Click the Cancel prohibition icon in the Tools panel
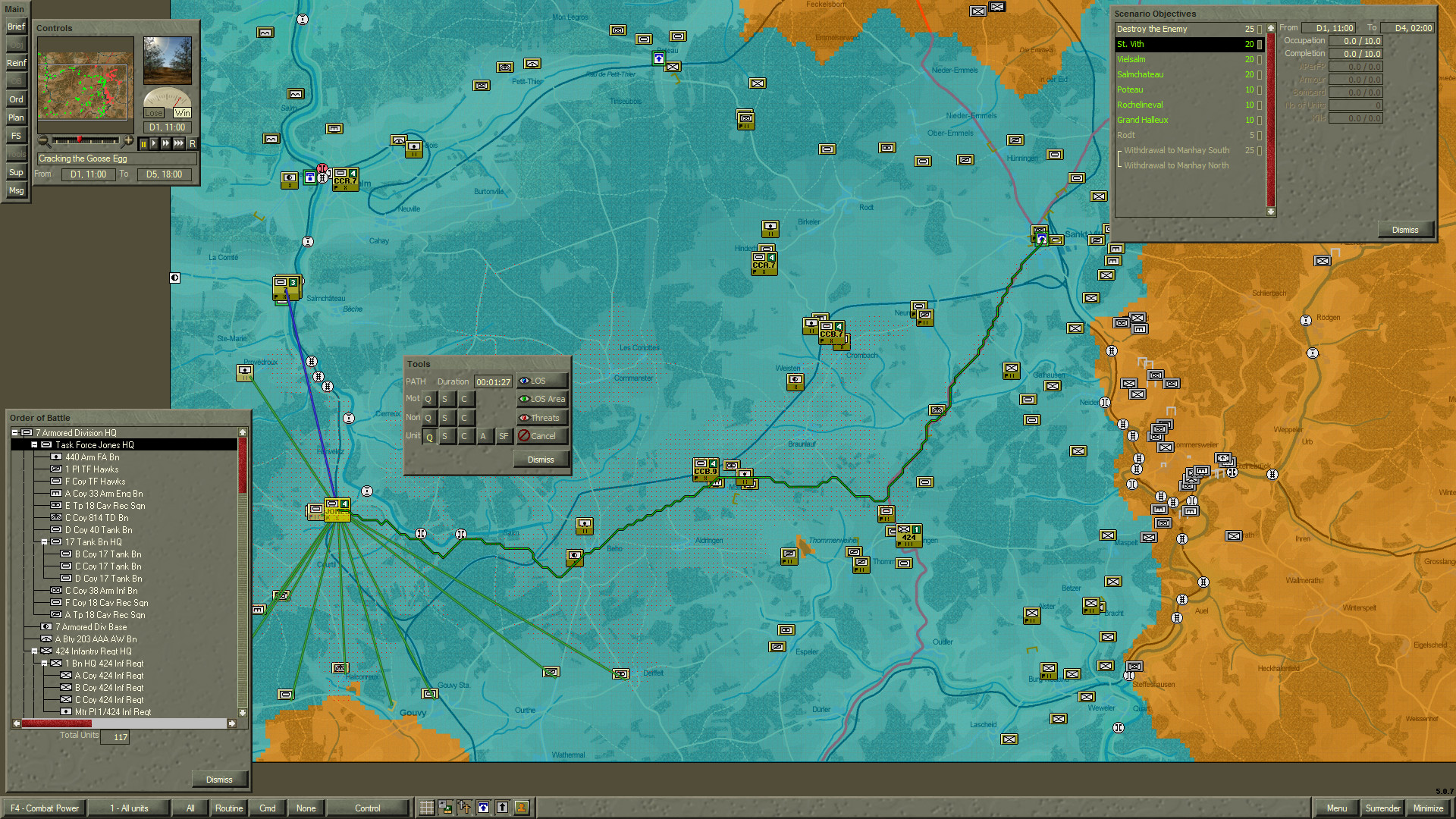 point(523,435)
